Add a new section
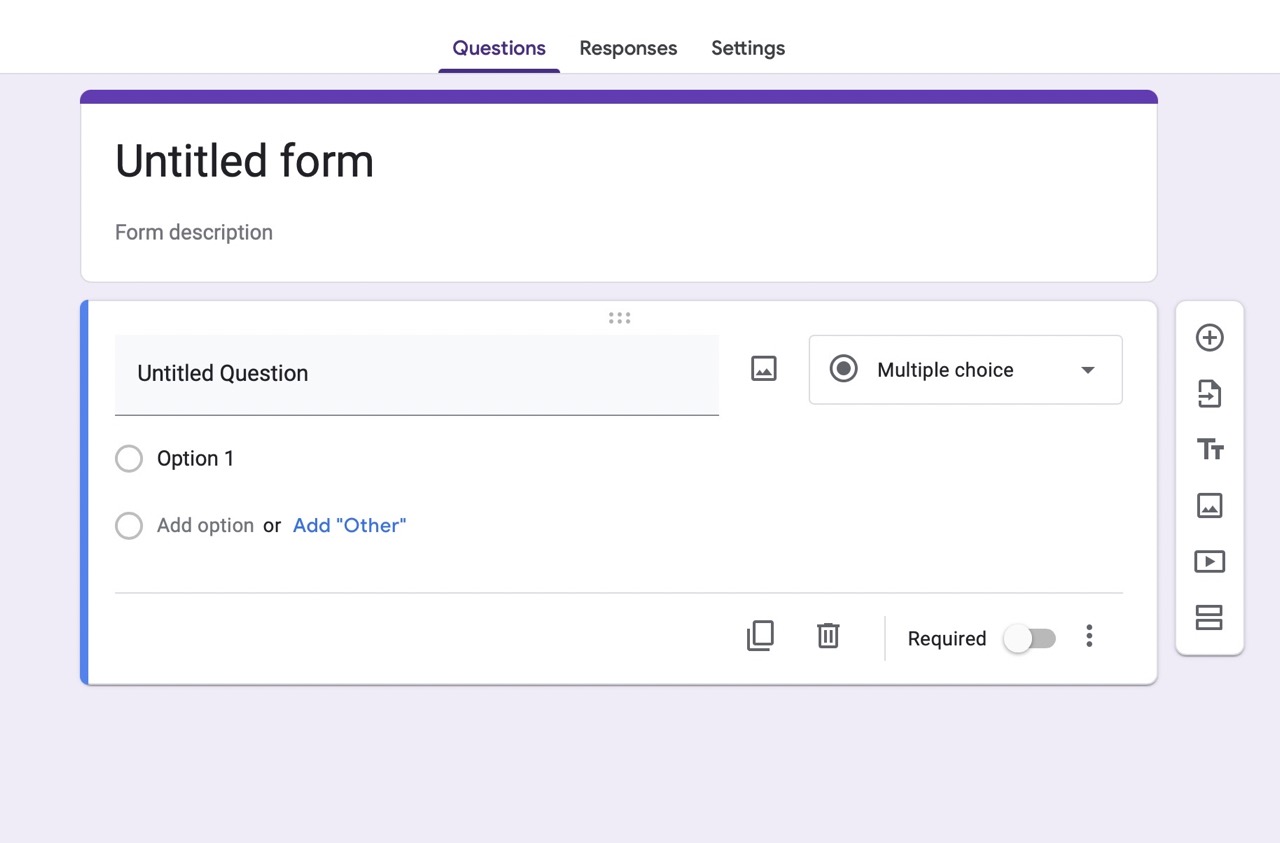The height and width of the screenshot is (843, 1280). click(1209, 617)
